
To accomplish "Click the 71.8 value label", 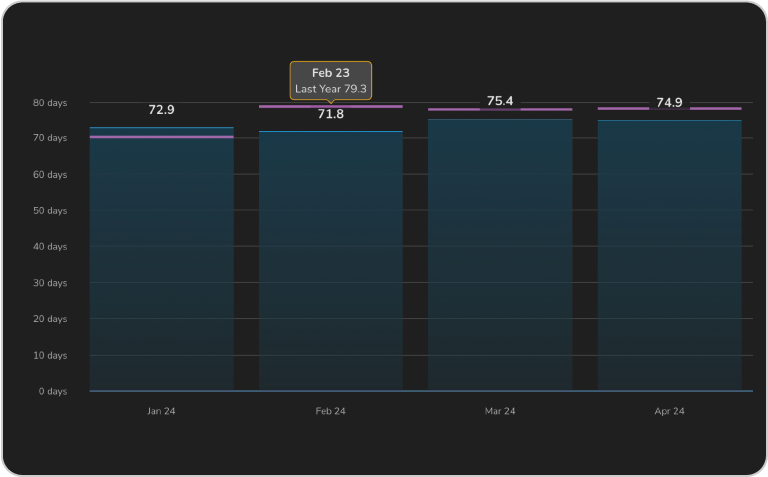I will coord(331,115).
